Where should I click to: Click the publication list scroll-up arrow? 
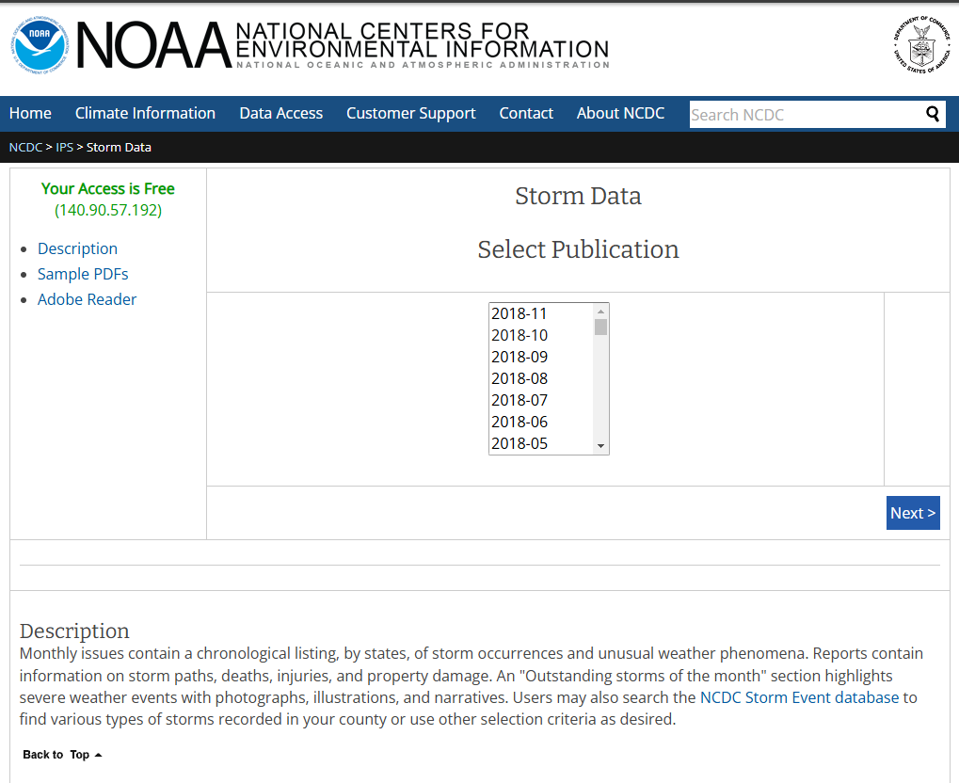coord(601,311)
